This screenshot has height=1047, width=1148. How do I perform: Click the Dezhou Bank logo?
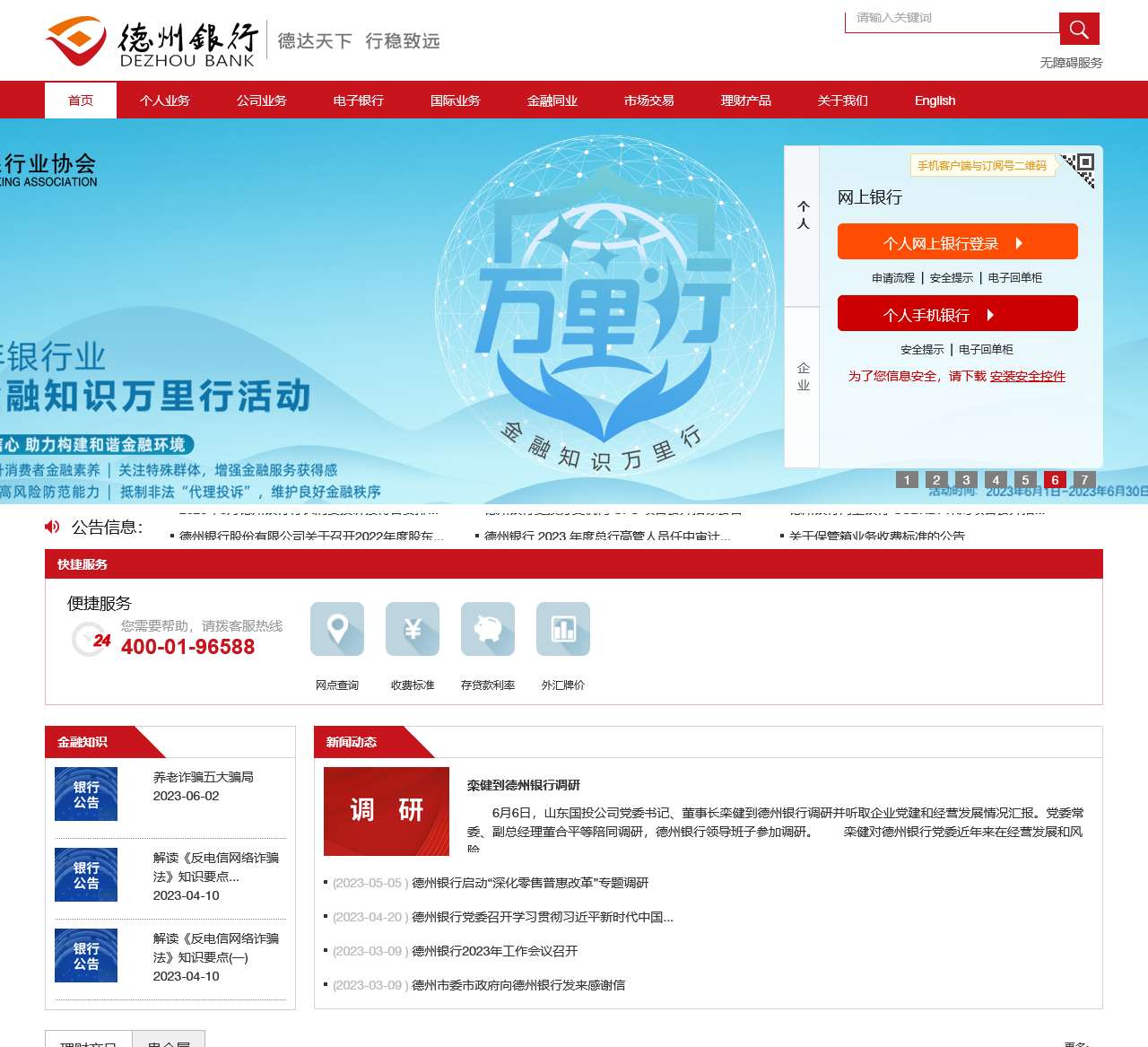pos(153,40)
